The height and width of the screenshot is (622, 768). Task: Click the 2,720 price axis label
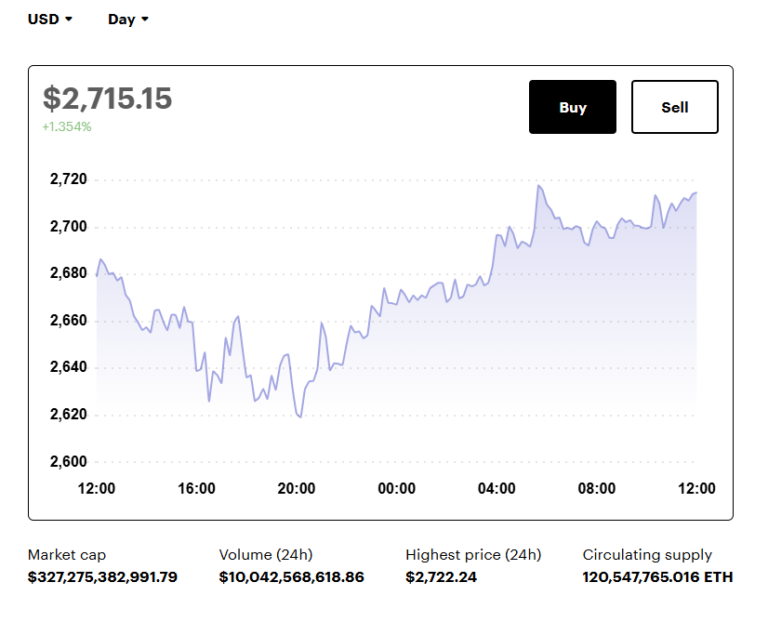(x=68, y=180)
